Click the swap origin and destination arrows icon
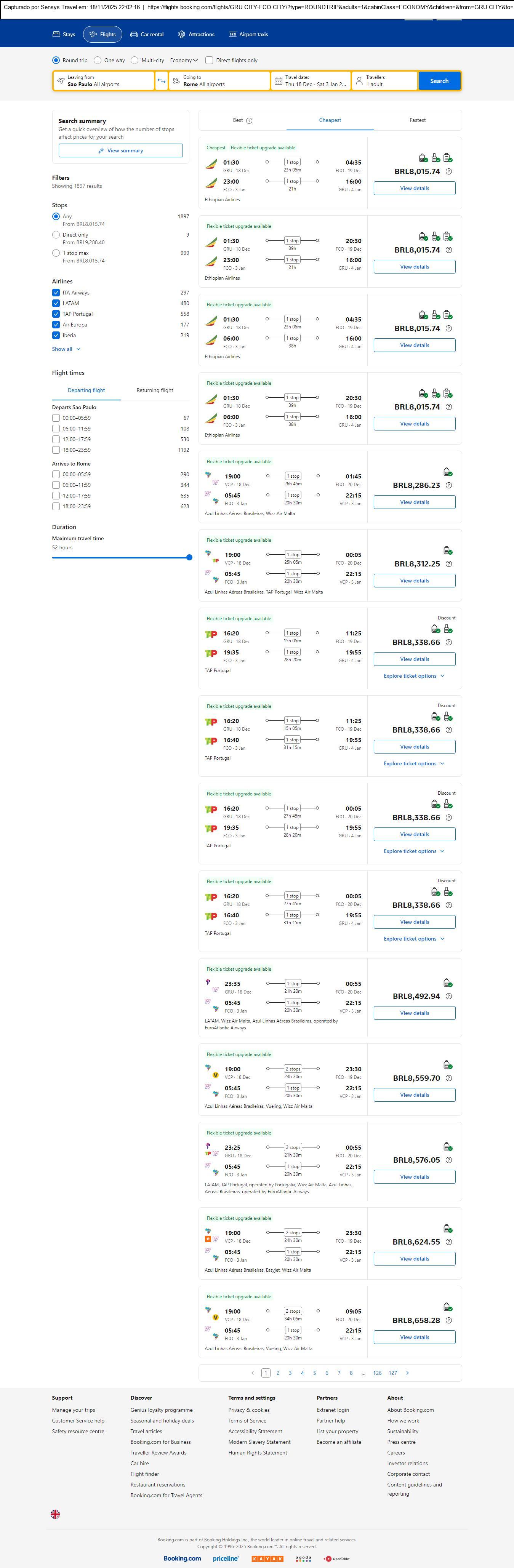 pos(162,81)
